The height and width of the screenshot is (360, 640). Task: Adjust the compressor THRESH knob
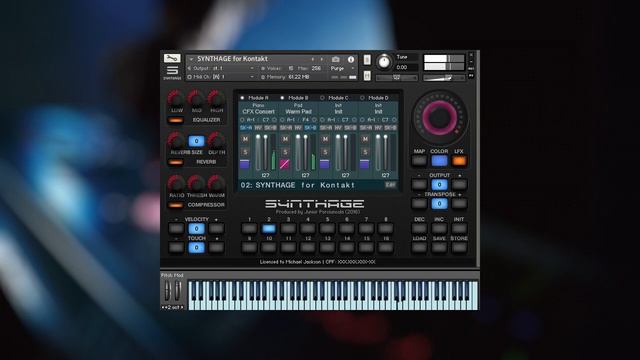tap(196, 184)
